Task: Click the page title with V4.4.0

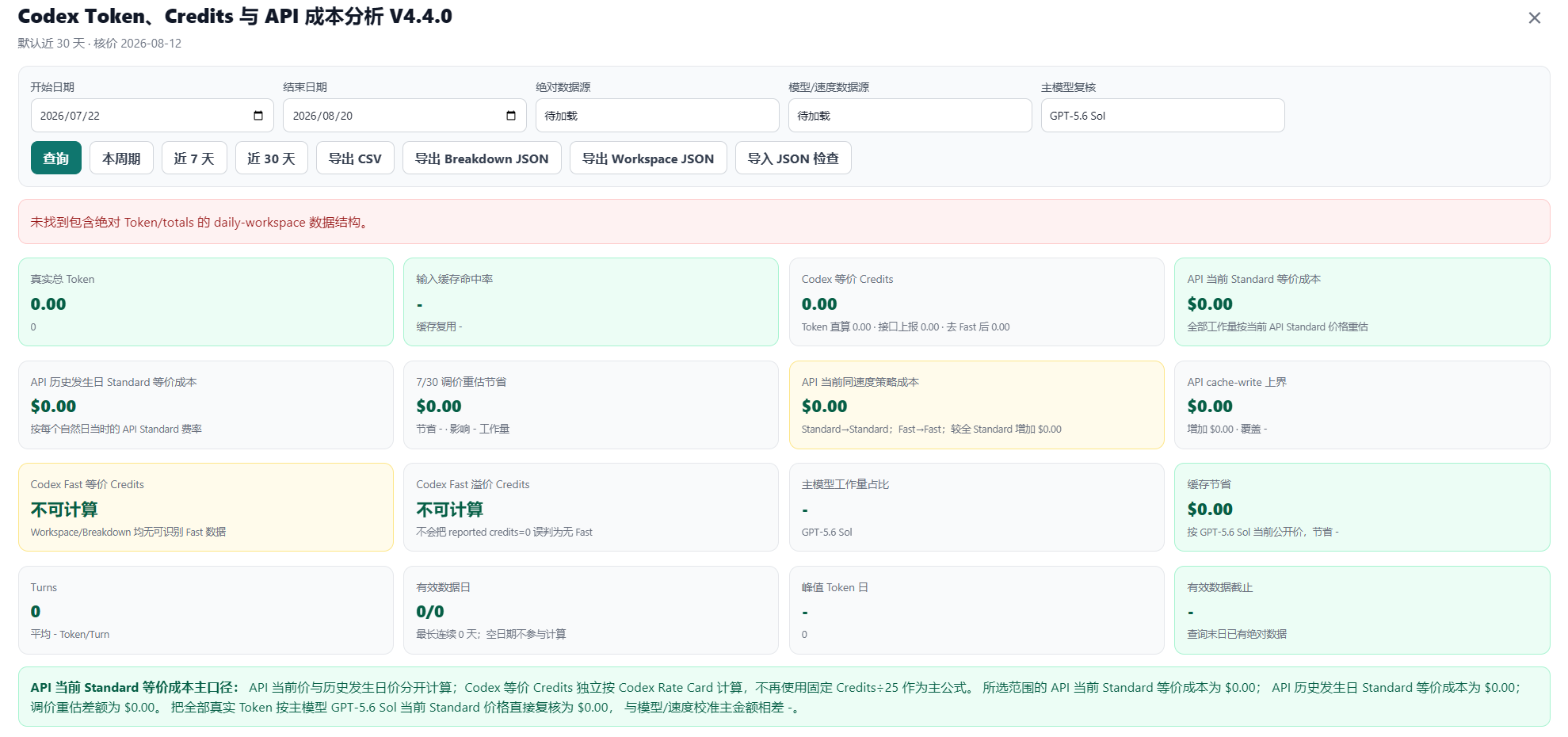Action: (x=235, y=17)
